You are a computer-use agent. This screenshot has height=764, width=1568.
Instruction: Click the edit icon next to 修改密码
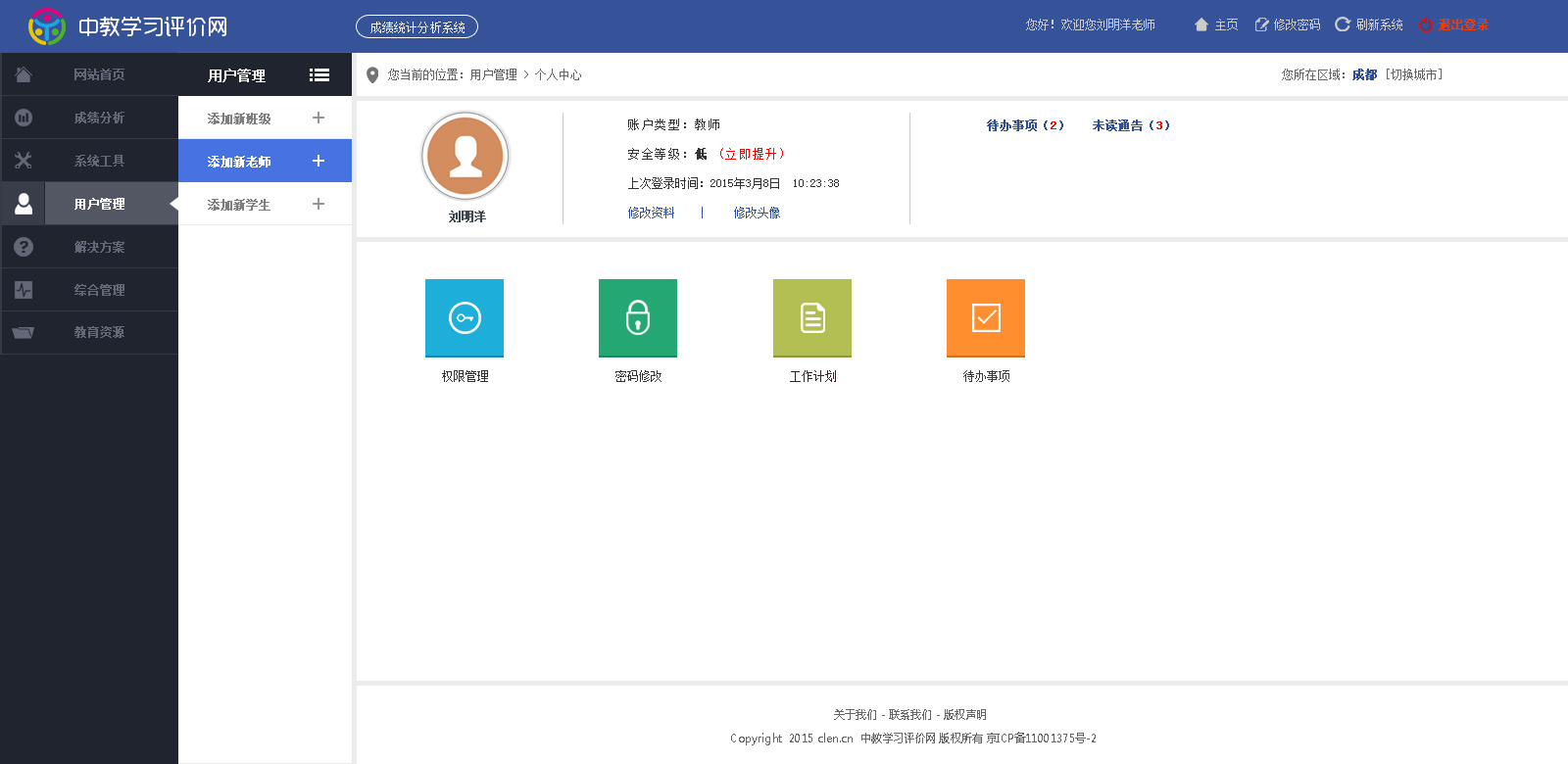point(1262,24)
